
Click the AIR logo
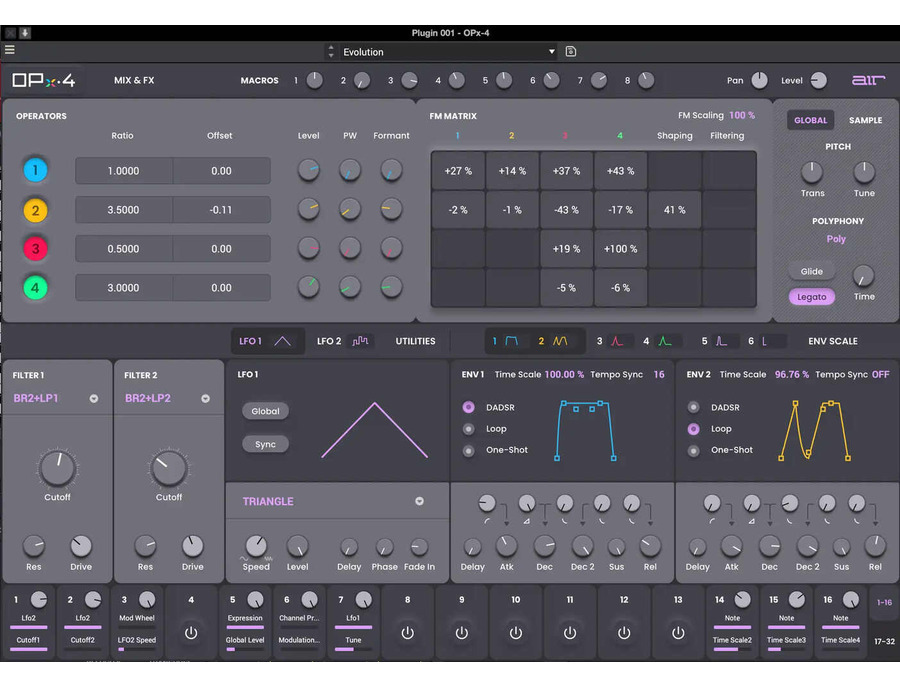click(867, 80)
